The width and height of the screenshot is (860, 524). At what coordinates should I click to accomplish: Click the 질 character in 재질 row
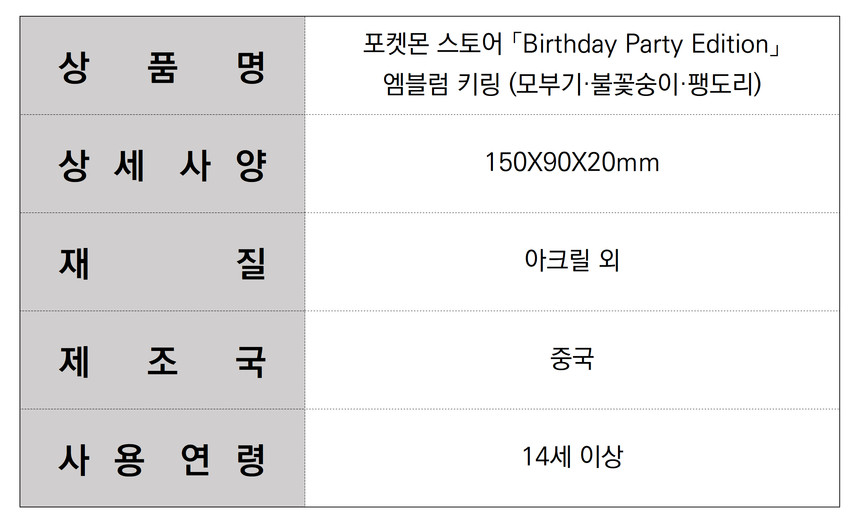click(x=251, y=264)
